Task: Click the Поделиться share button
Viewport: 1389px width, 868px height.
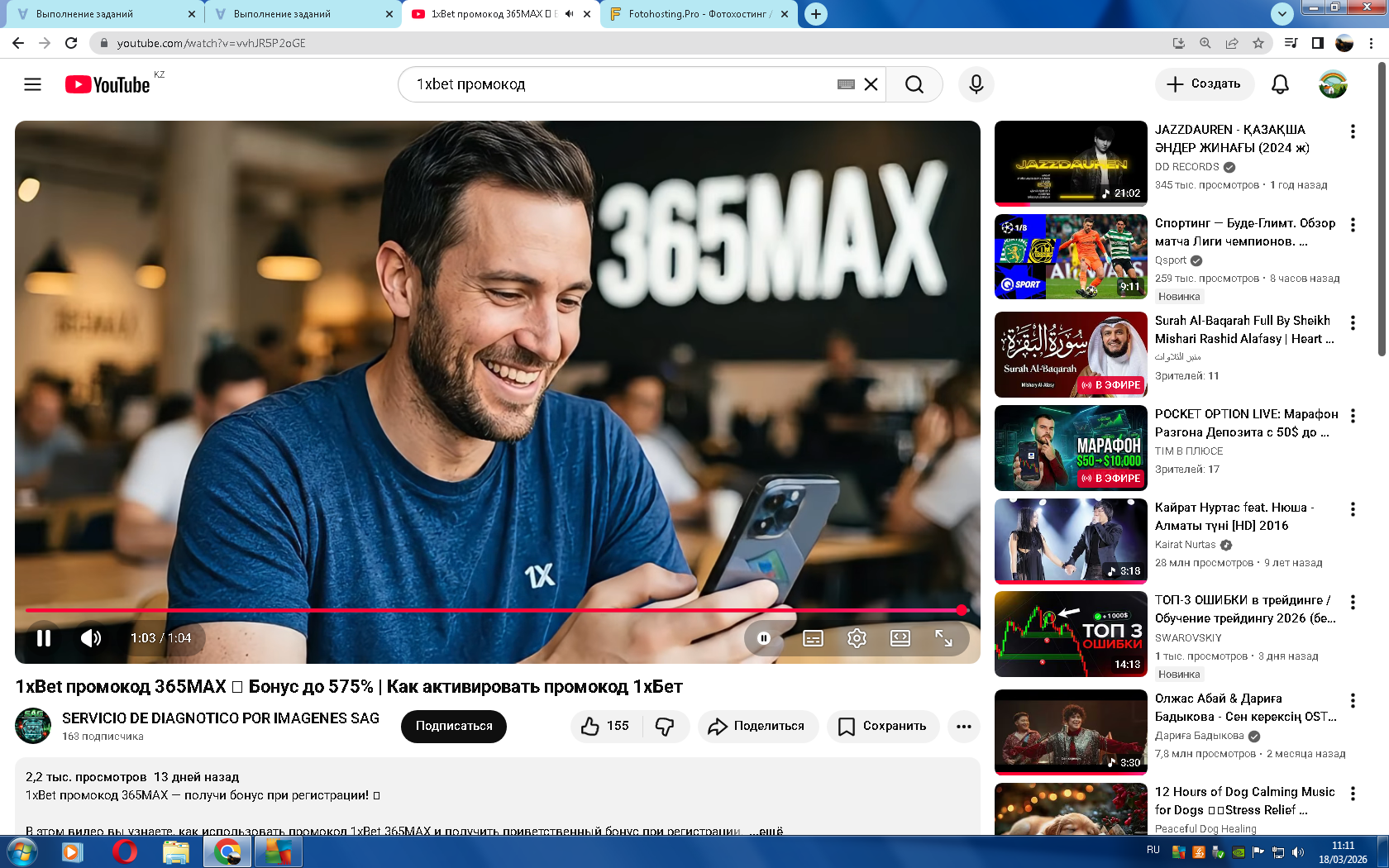Action: pyautogui.click(x=757, y=727)
